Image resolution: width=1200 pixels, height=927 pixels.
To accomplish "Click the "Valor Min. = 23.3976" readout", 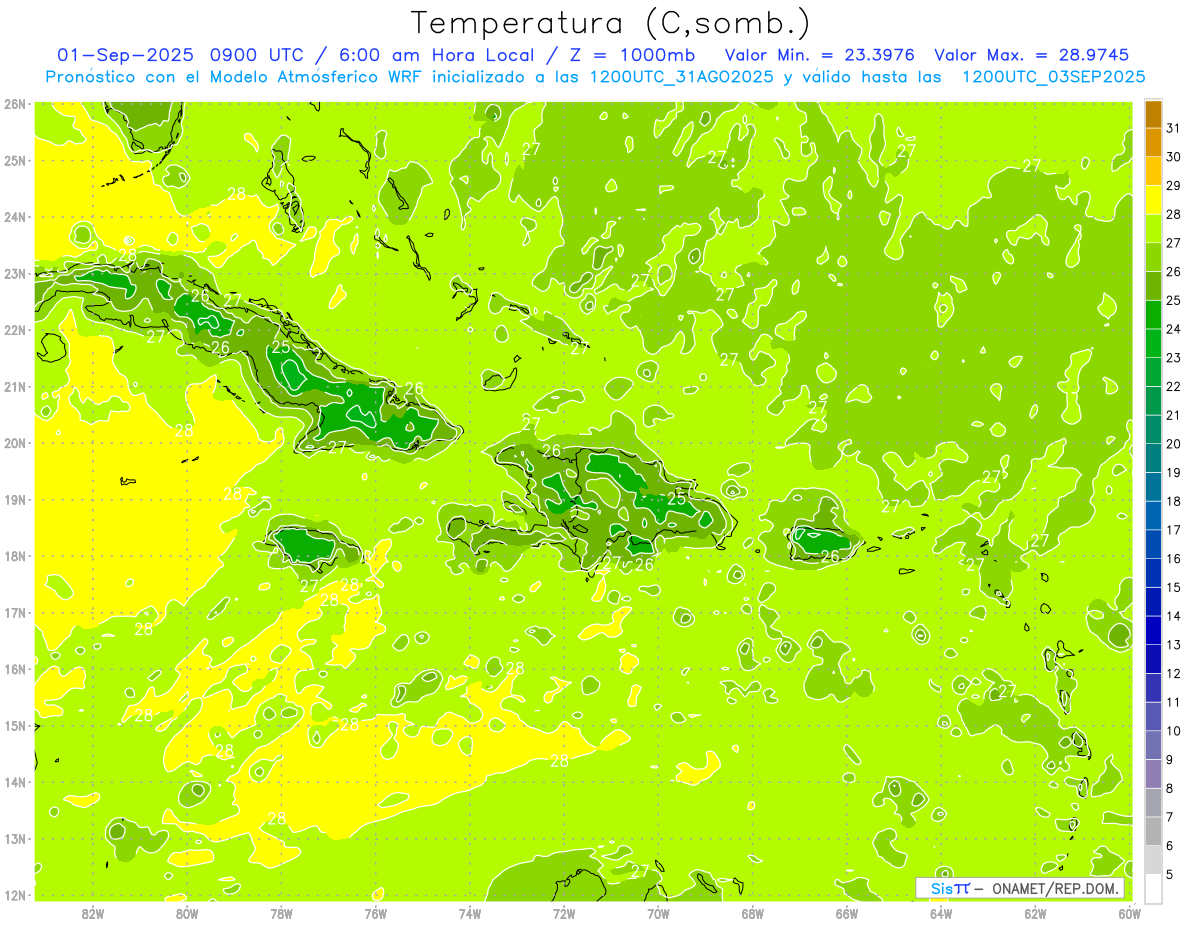I will [x=819, y=55].
